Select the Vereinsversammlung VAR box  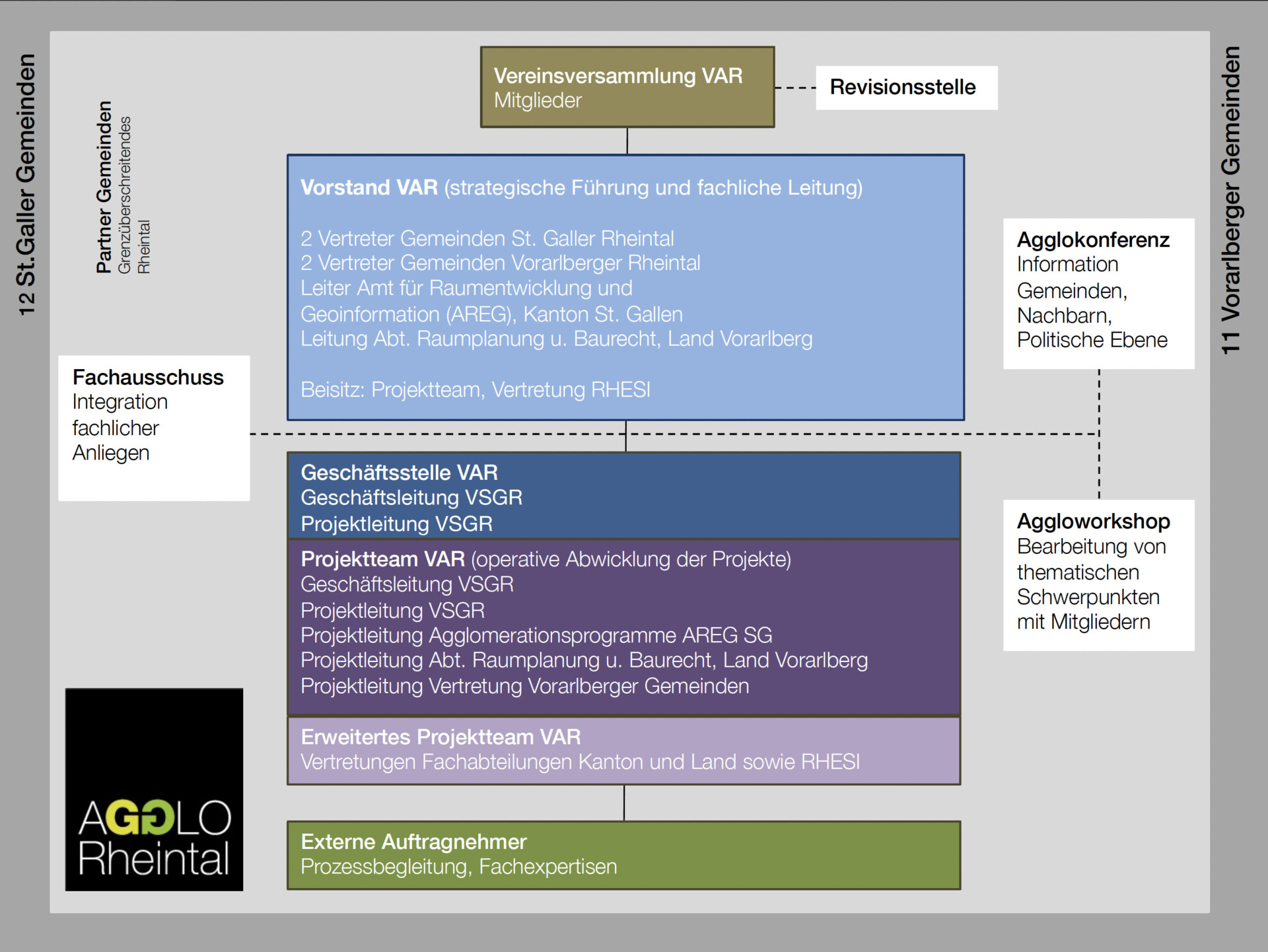(627, 86)
